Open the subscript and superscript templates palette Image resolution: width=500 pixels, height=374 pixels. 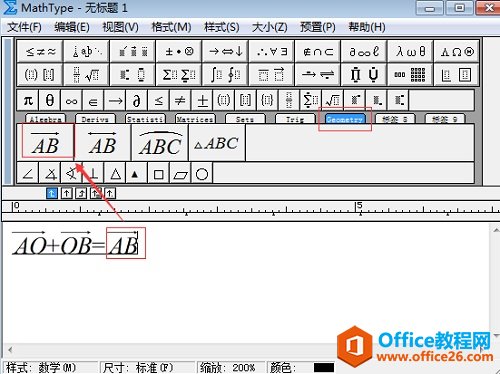pos(133,74)
